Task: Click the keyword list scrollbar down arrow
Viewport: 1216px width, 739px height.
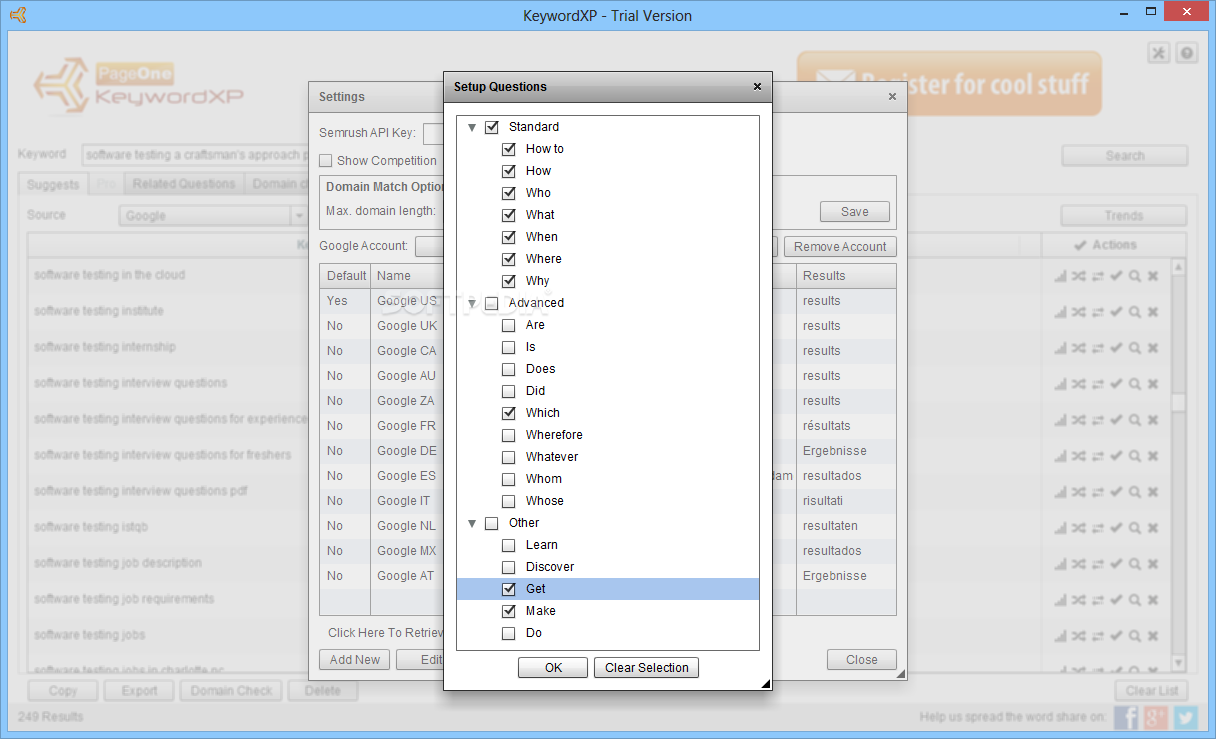Action: click(x=1177, y=662)
